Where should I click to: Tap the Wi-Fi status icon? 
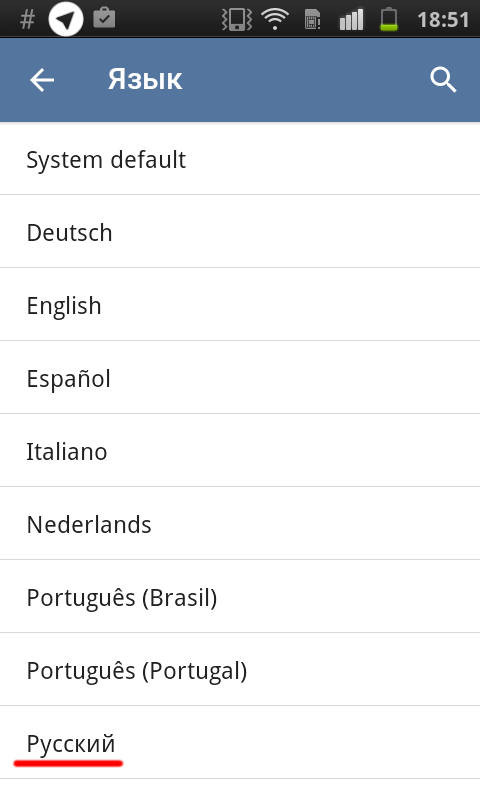coord(274,19)
